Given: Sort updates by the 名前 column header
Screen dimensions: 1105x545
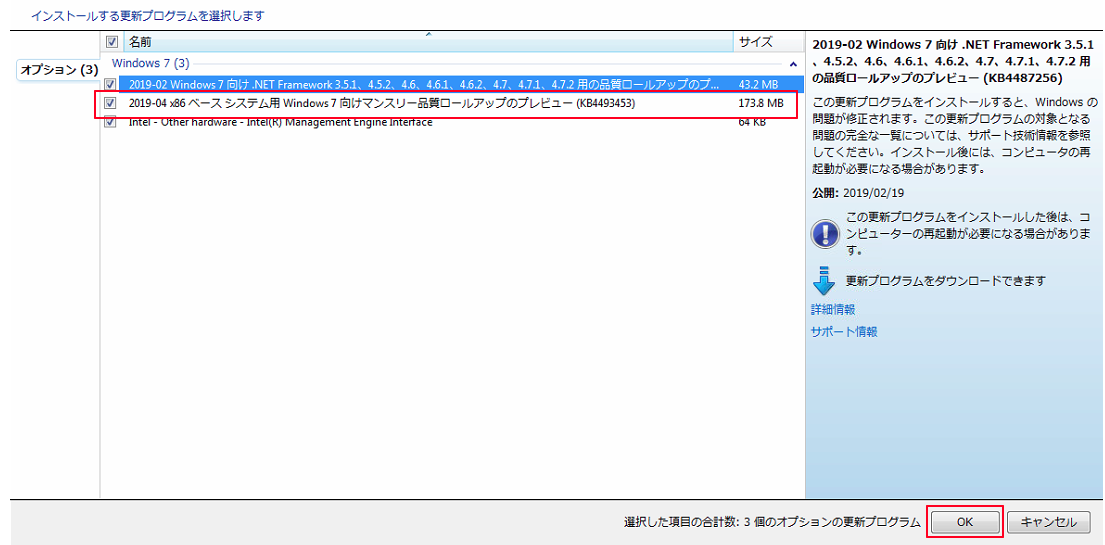Looking at the screenshot, I should click(428, 42).
